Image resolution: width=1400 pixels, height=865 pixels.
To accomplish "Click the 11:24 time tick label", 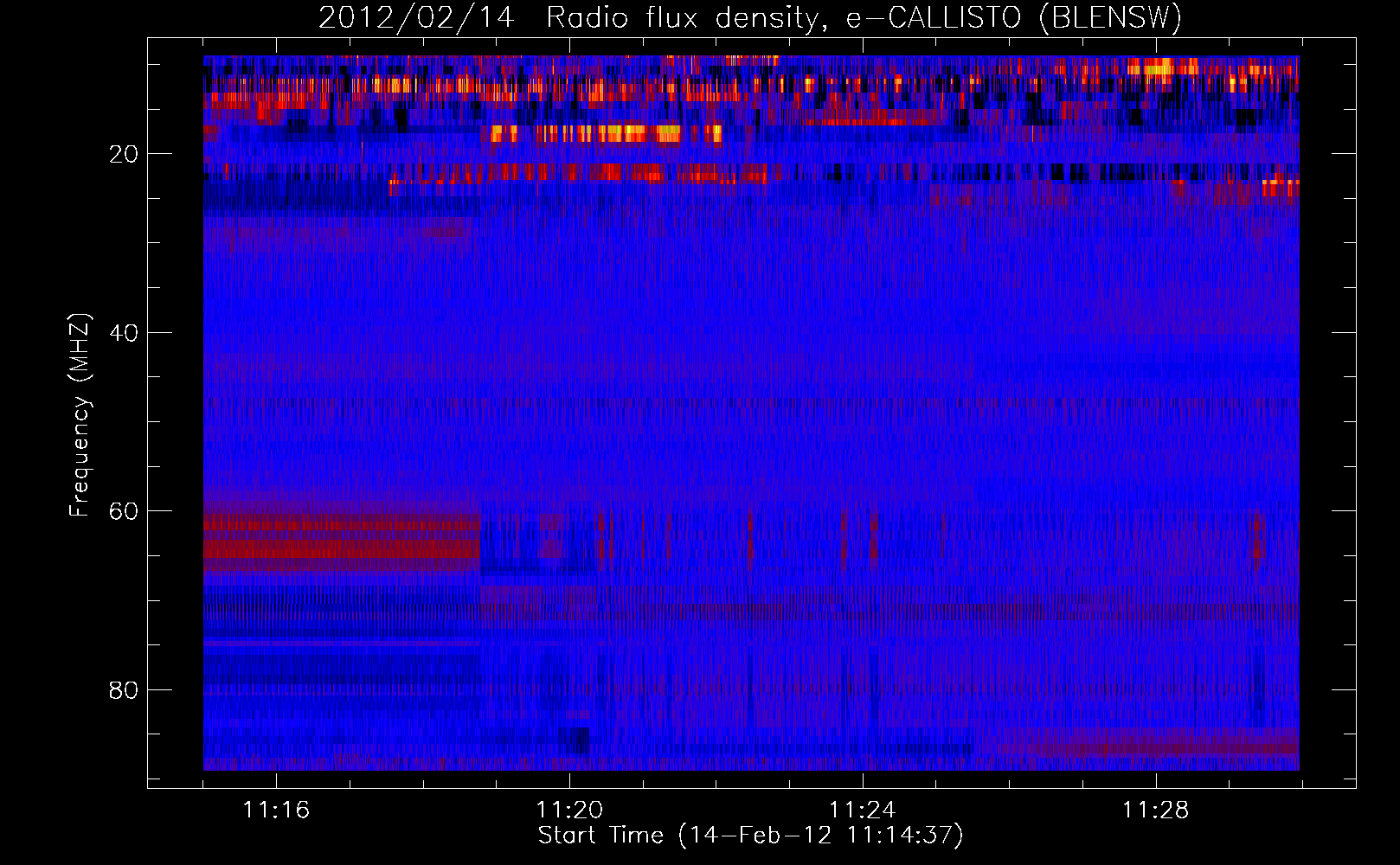I will [x=863, y=811].
